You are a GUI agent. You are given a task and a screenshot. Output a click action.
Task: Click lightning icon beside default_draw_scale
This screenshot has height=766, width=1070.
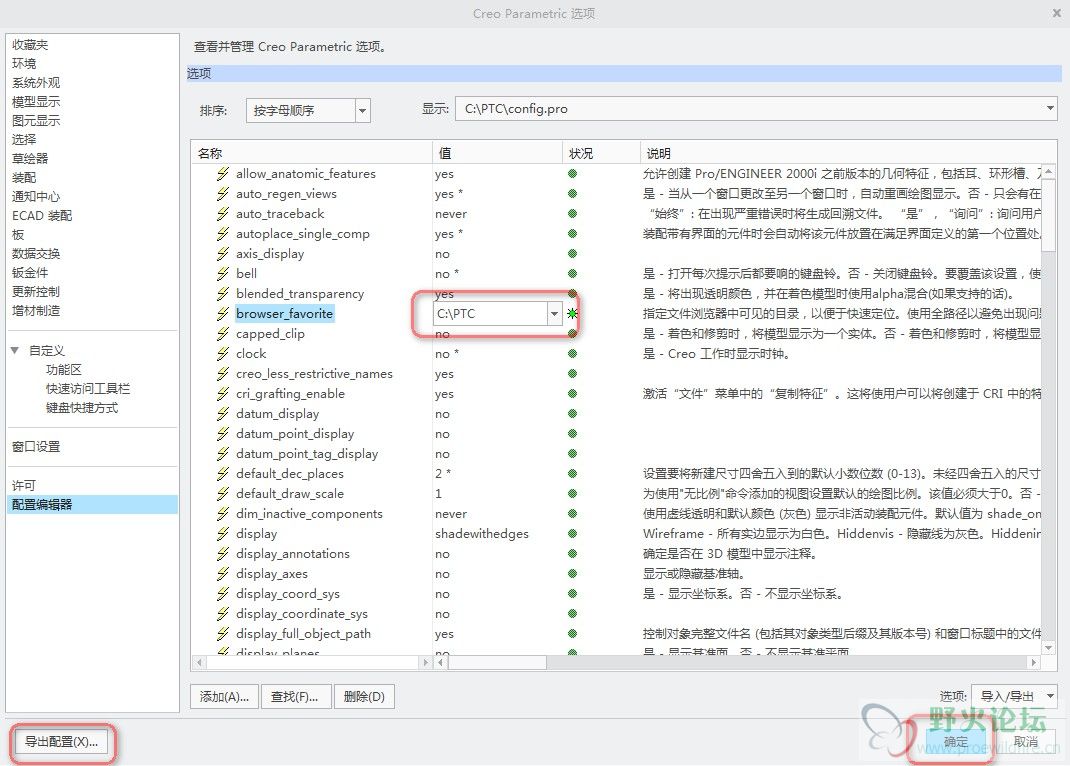(x=222, y=494)
